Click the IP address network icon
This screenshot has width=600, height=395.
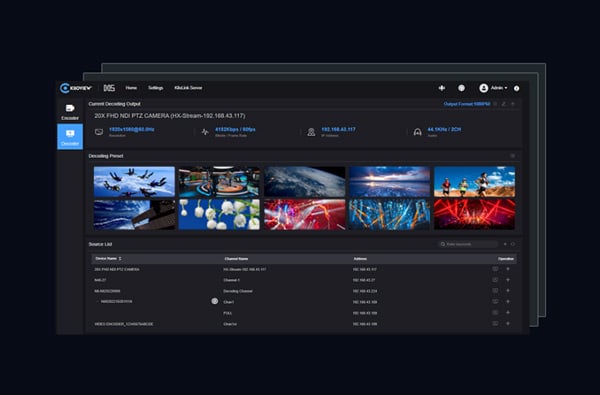[311, 132]
